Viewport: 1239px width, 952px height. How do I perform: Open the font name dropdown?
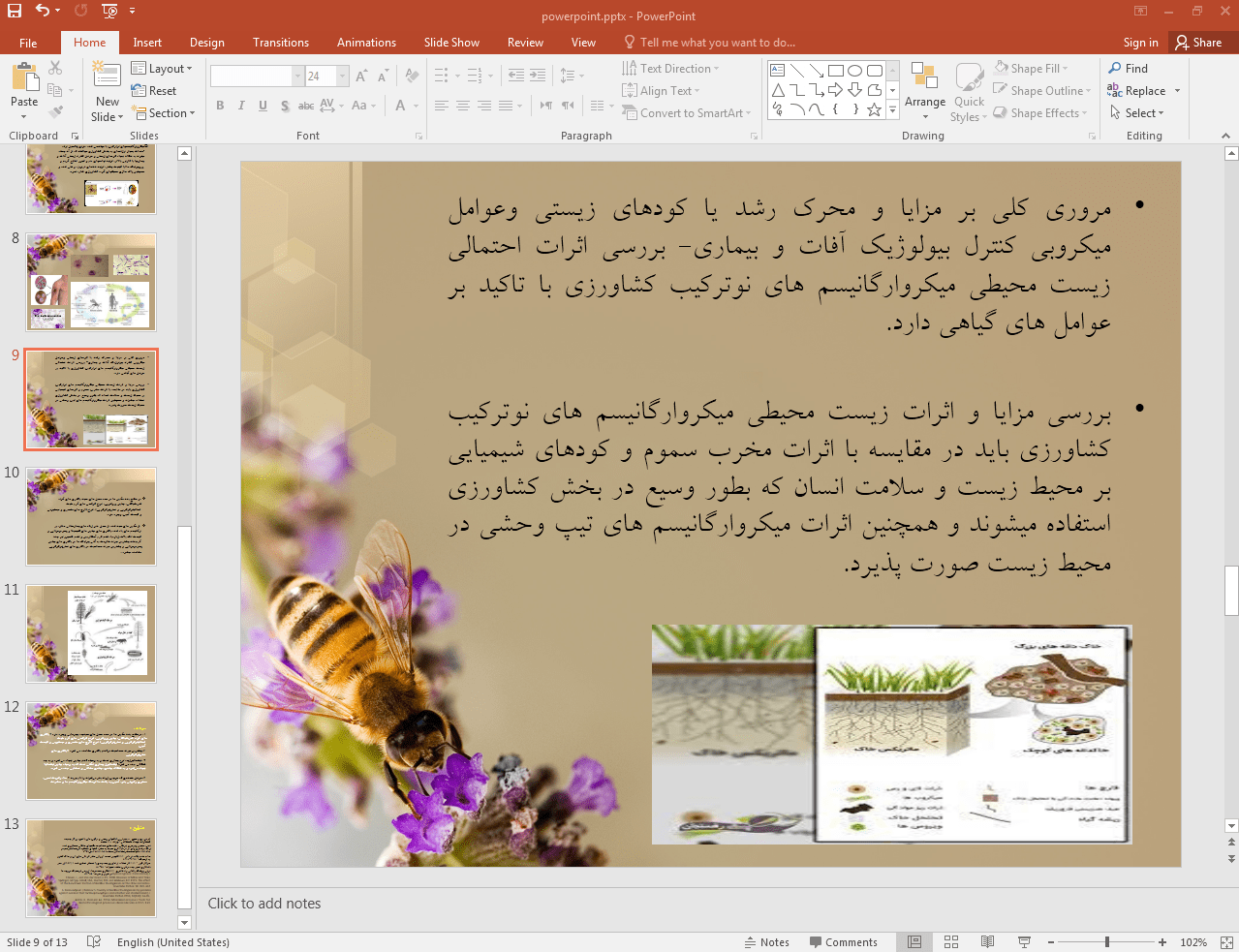click(x=298, y=76)
